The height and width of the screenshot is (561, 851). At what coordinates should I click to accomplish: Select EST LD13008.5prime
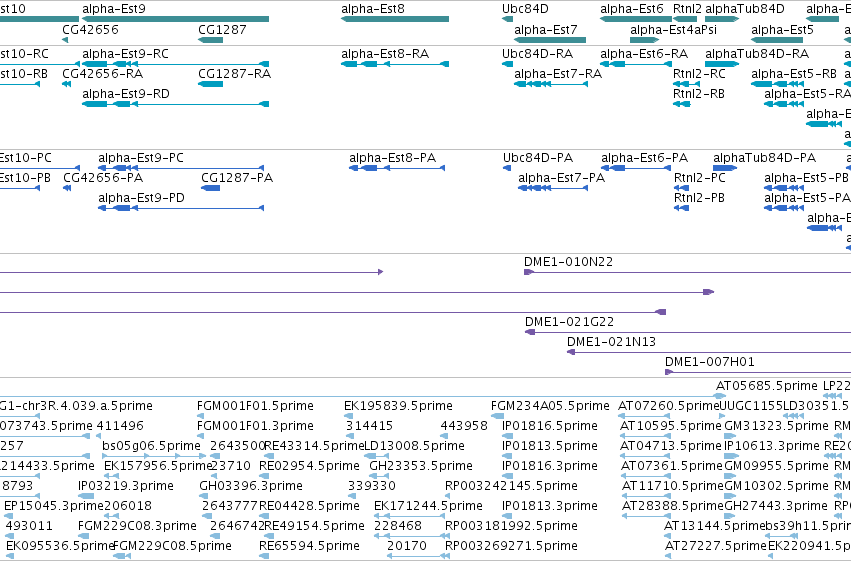click(414, 446)
